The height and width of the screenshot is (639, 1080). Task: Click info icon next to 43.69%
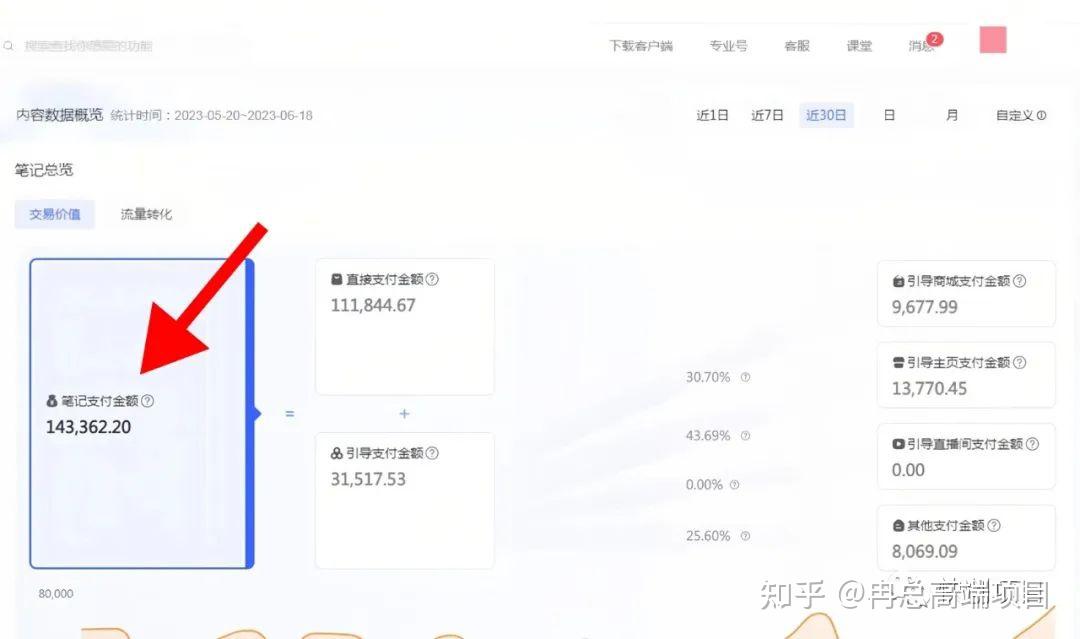pos(745,435)
